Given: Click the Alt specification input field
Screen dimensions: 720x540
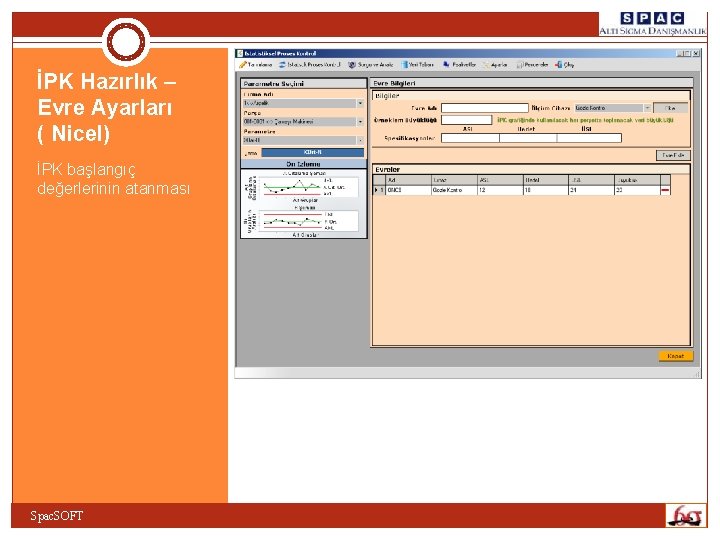Looking at the screenshot, I should coord(470,138).
